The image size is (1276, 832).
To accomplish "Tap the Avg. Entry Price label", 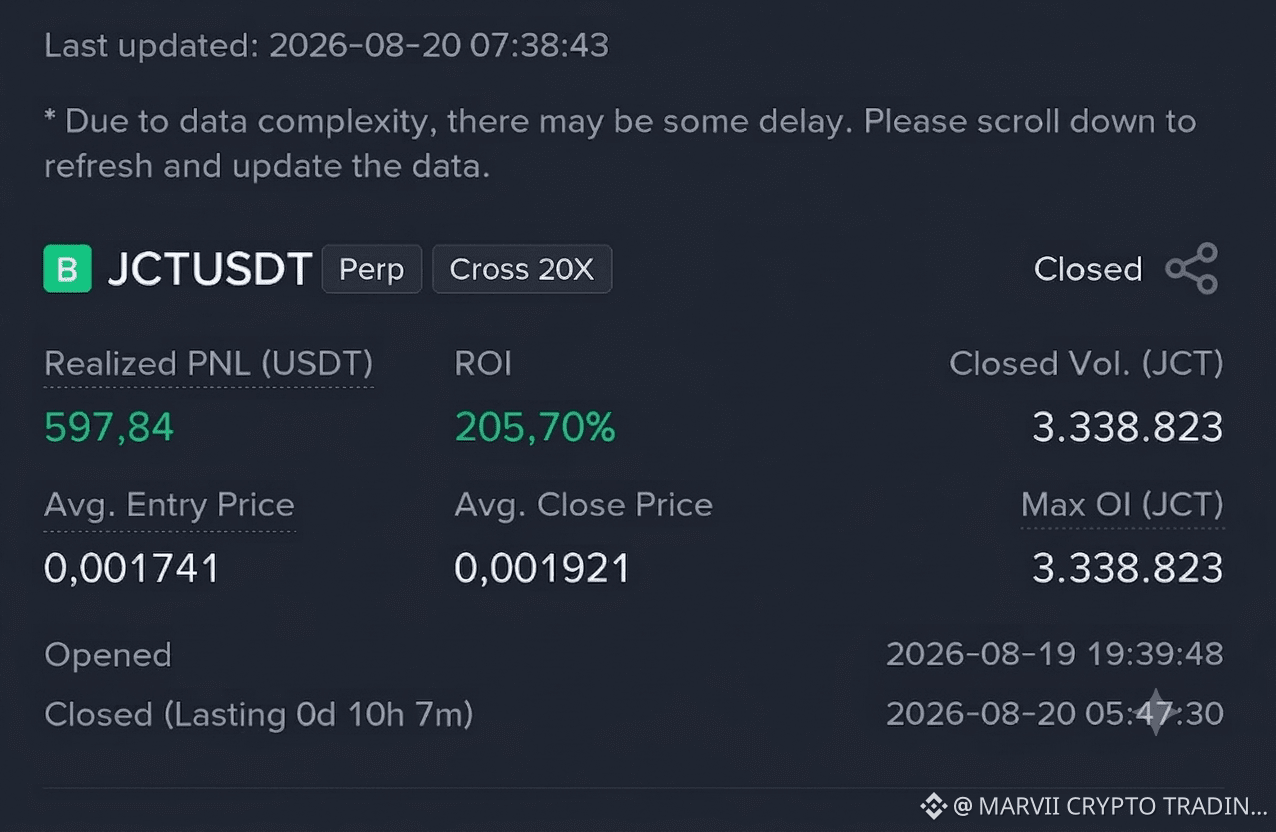I will tap(170, 505).
